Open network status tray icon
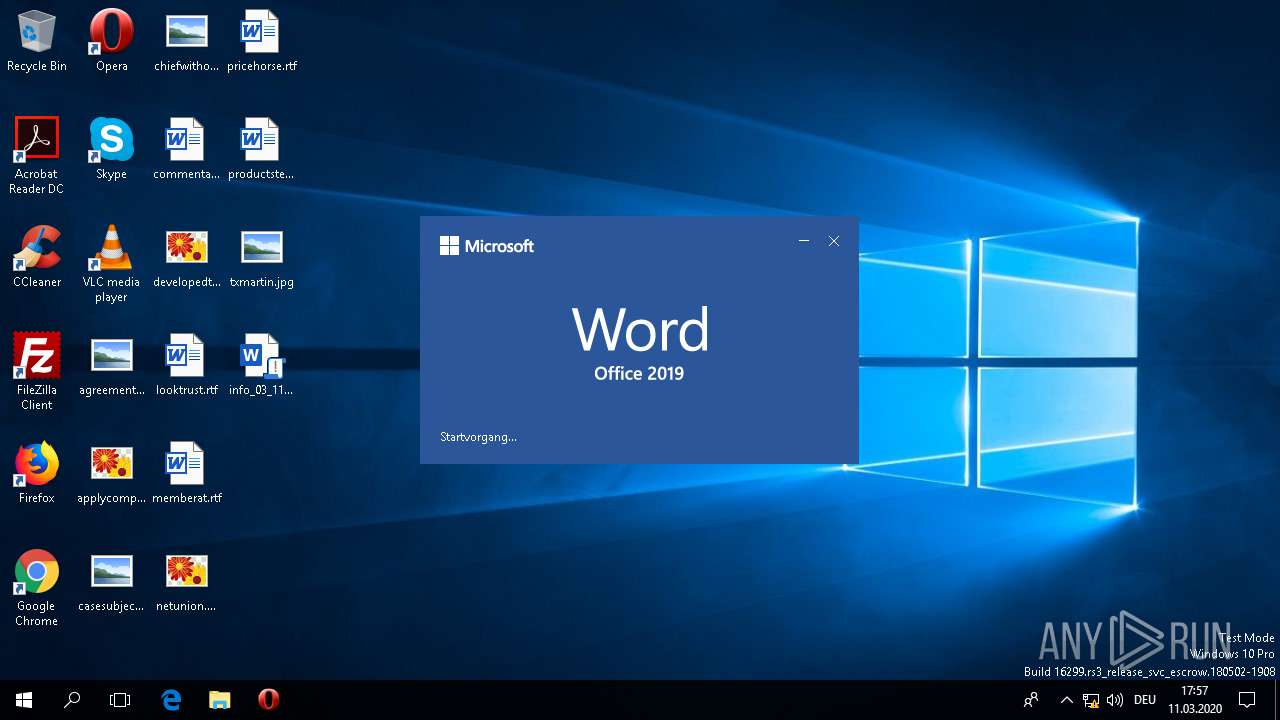 [1091, 700]
